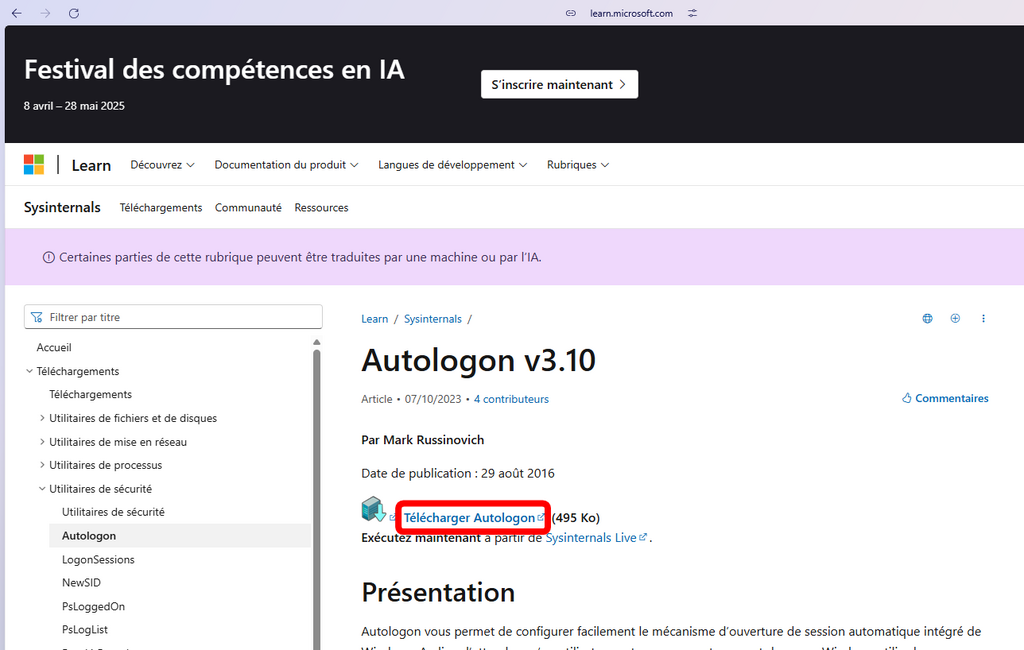Viewport: 1024px width, 650px height.
Task: Collapse the Téléchargements tree section
Action: coord(29,371)
